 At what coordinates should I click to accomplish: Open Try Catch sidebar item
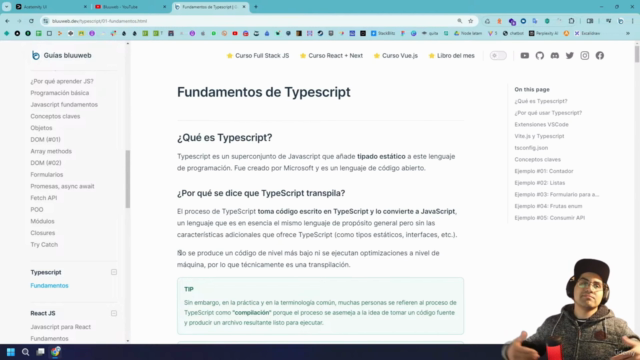pyautogui.click(x=44, y=244)
